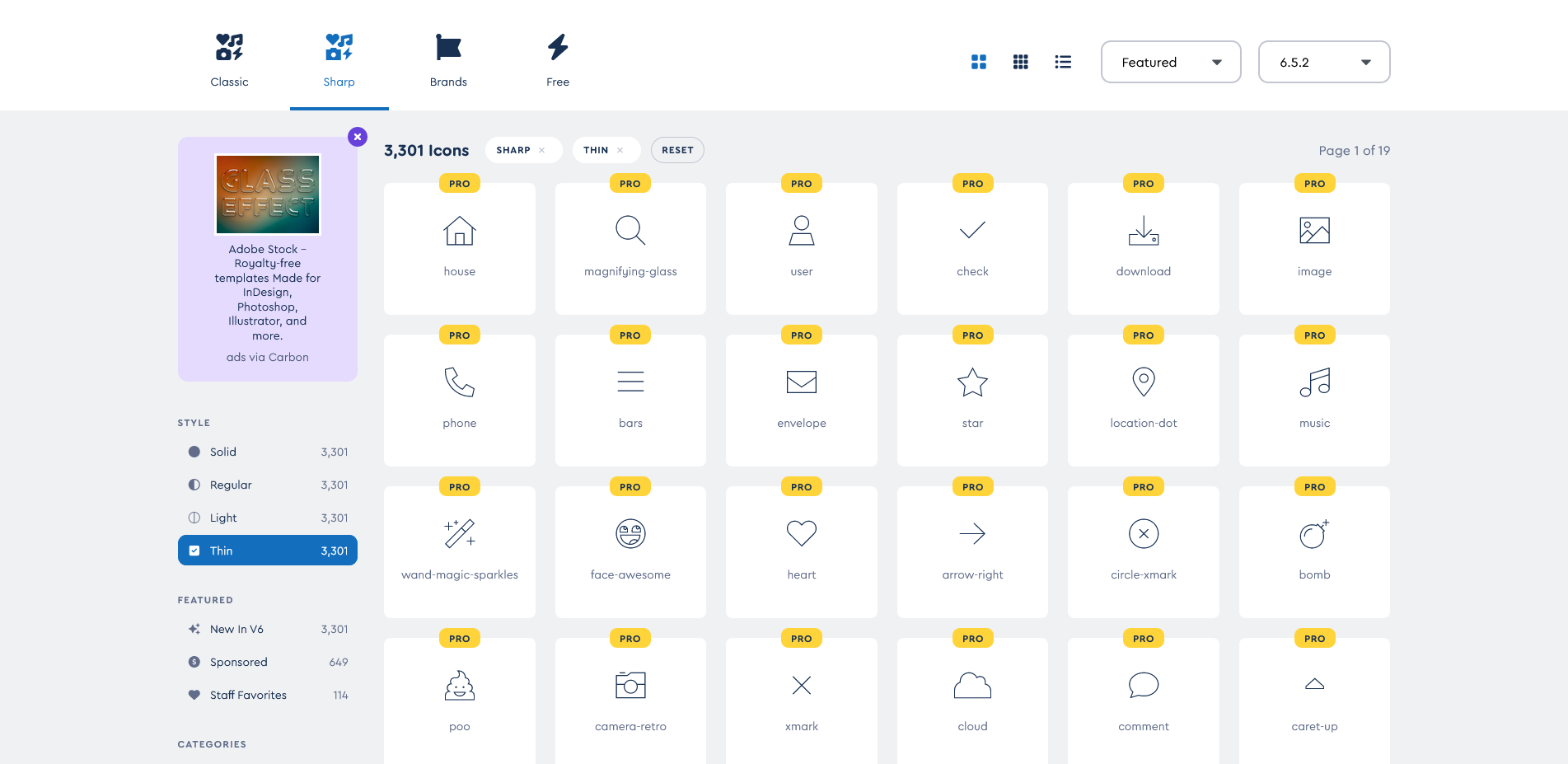Image resolution: width=1568 pixels, height=764 pixels.
Task: Select the xmark icon card
Action: 801,701
